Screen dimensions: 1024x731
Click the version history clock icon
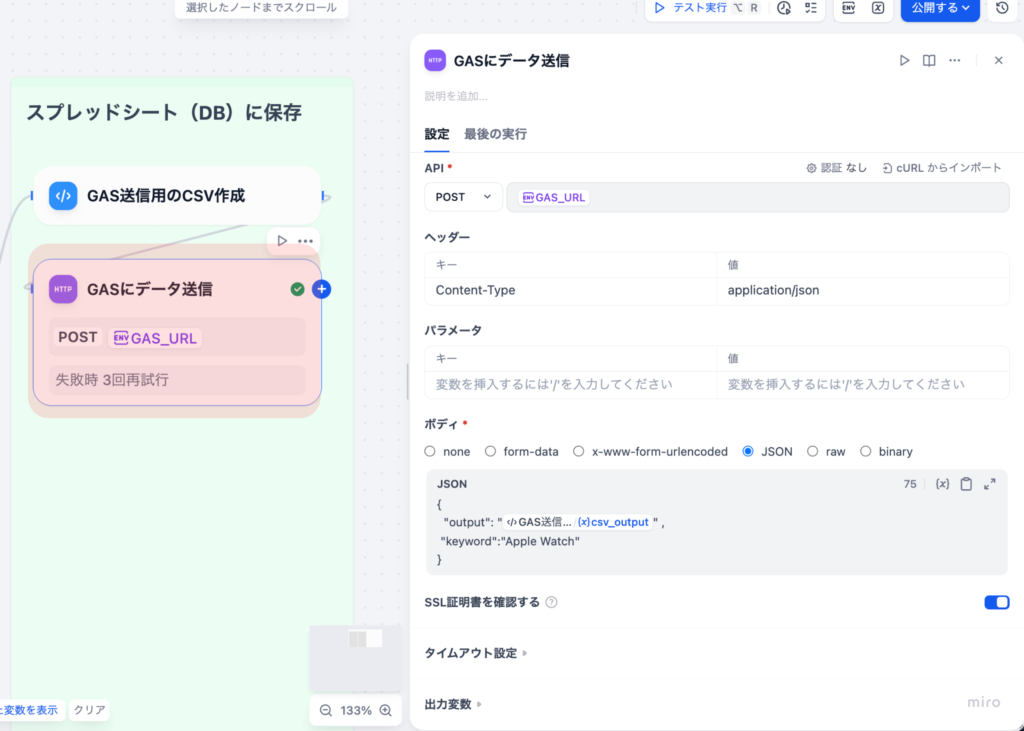tap(1002, 8)
